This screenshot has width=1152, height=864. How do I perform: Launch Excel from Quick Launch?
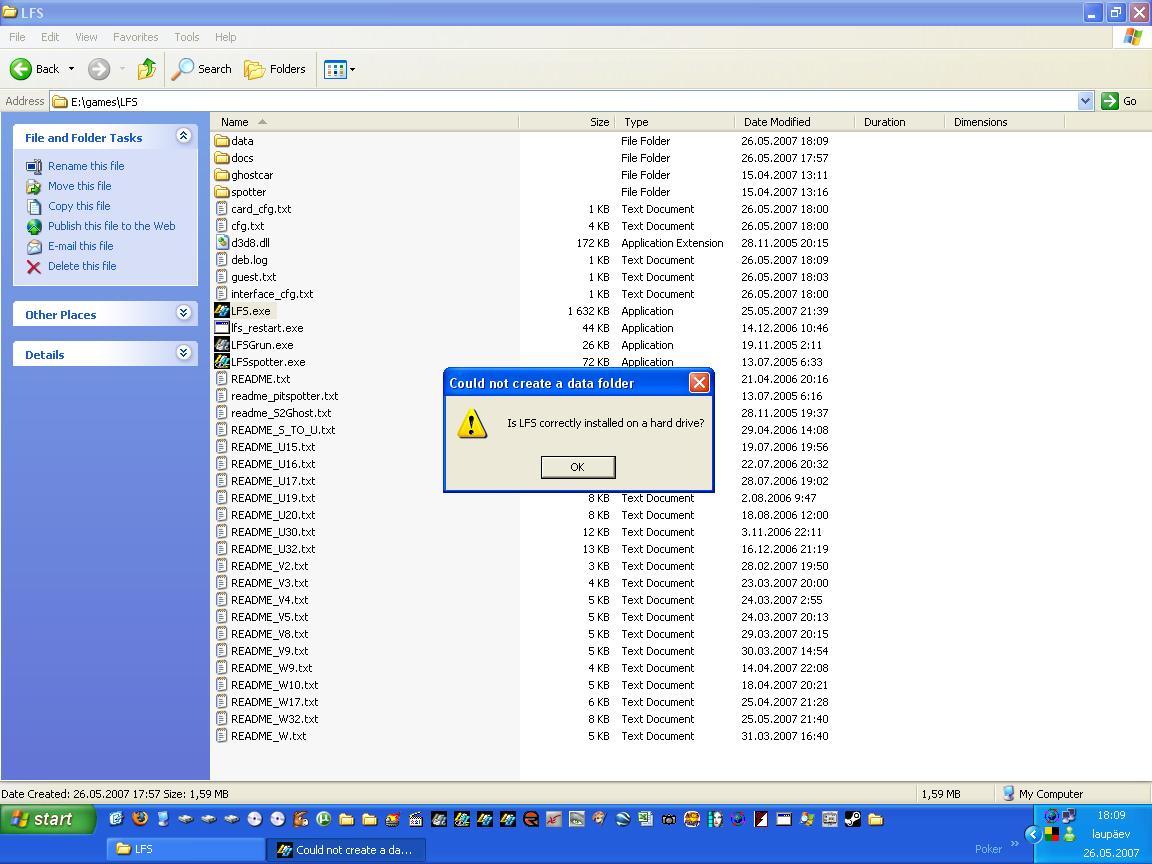pyautogui.click(x=645, y=818)
